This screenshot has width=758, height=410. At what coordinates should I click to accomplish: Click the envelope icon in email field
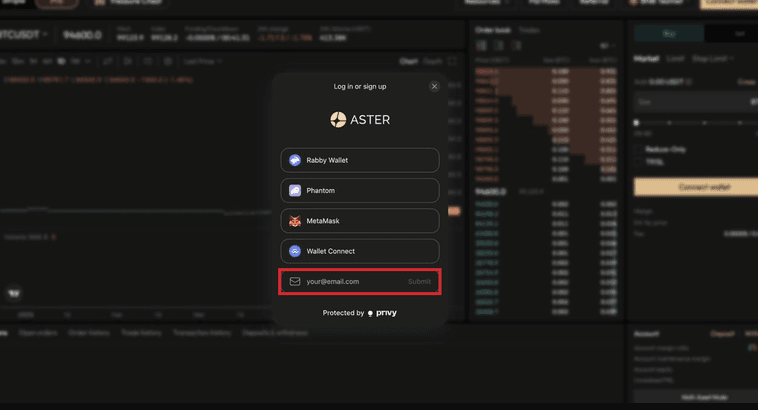295,281
